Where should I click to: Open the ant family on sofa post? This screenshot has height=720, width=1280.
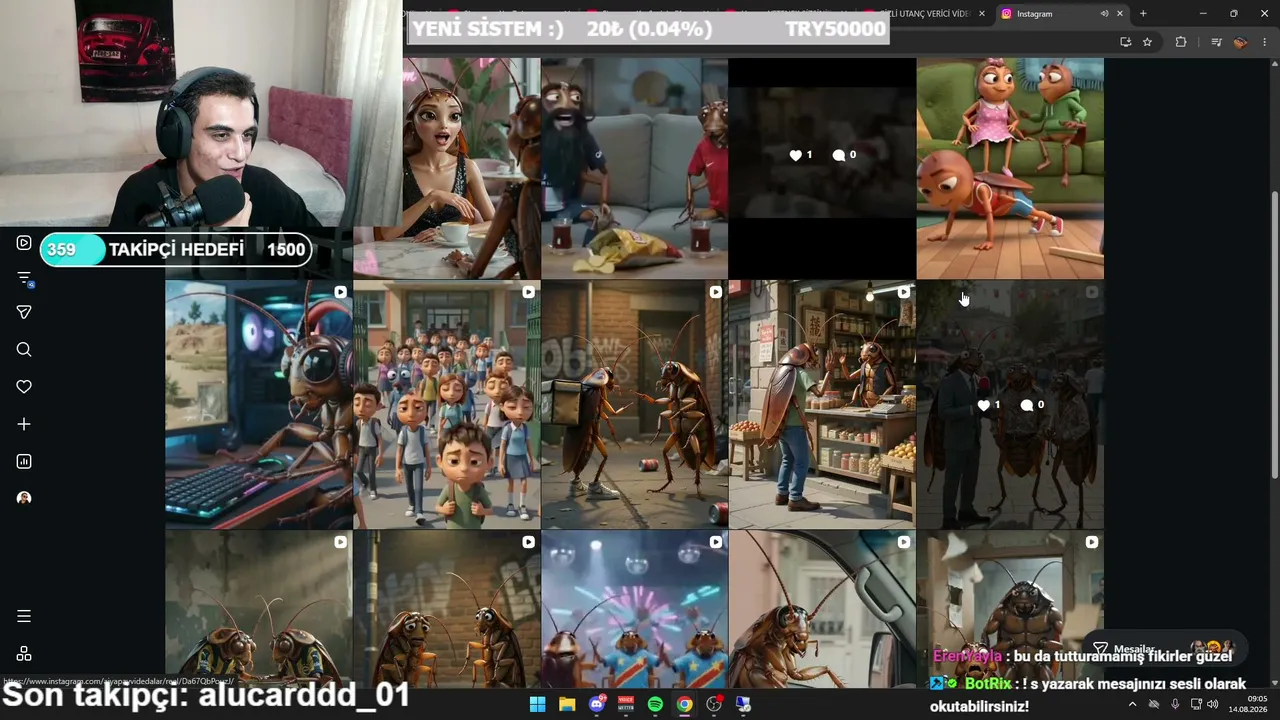click(x=1010, y=168)
